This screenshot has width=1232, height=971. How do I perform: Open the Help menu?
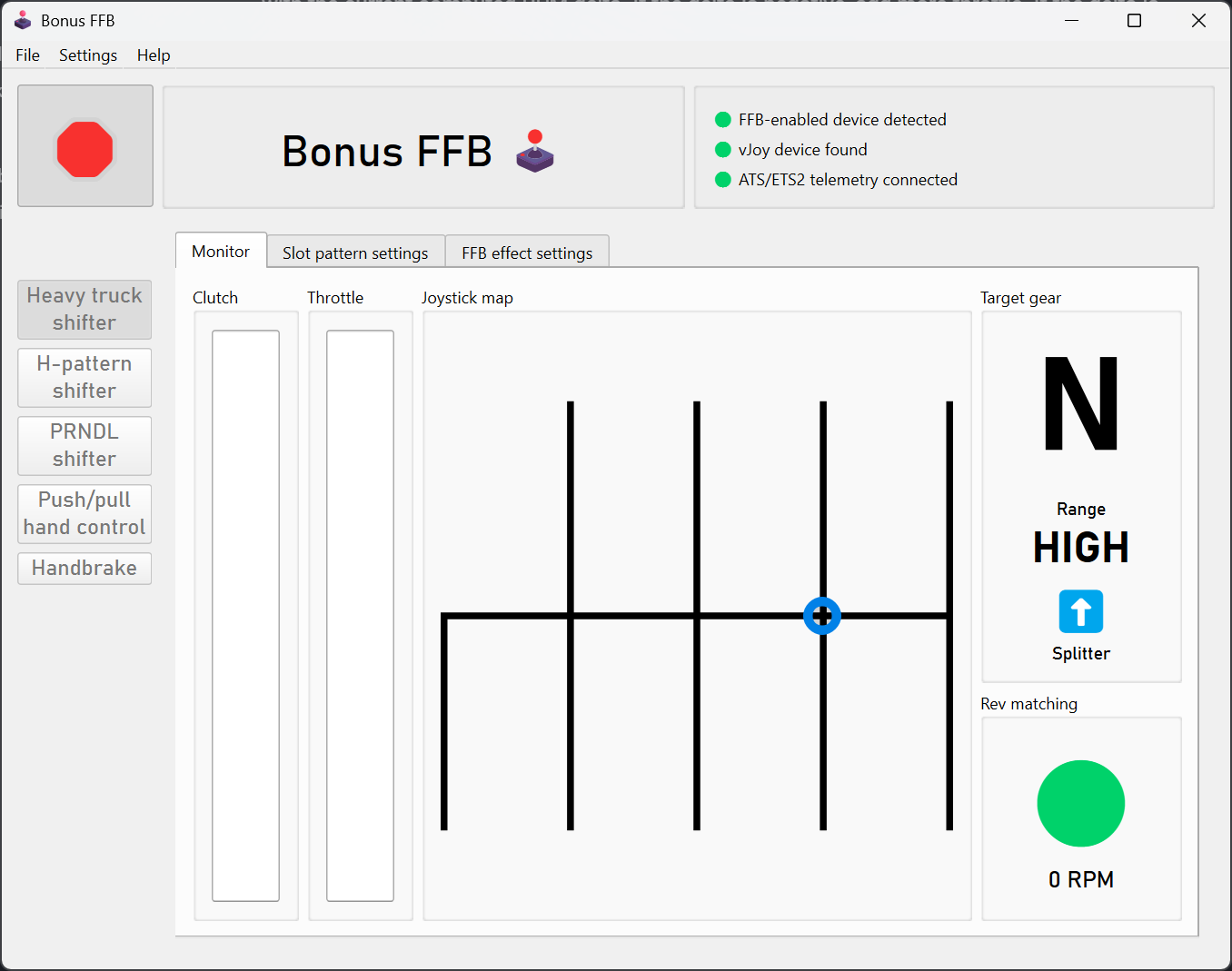(154, 55)
